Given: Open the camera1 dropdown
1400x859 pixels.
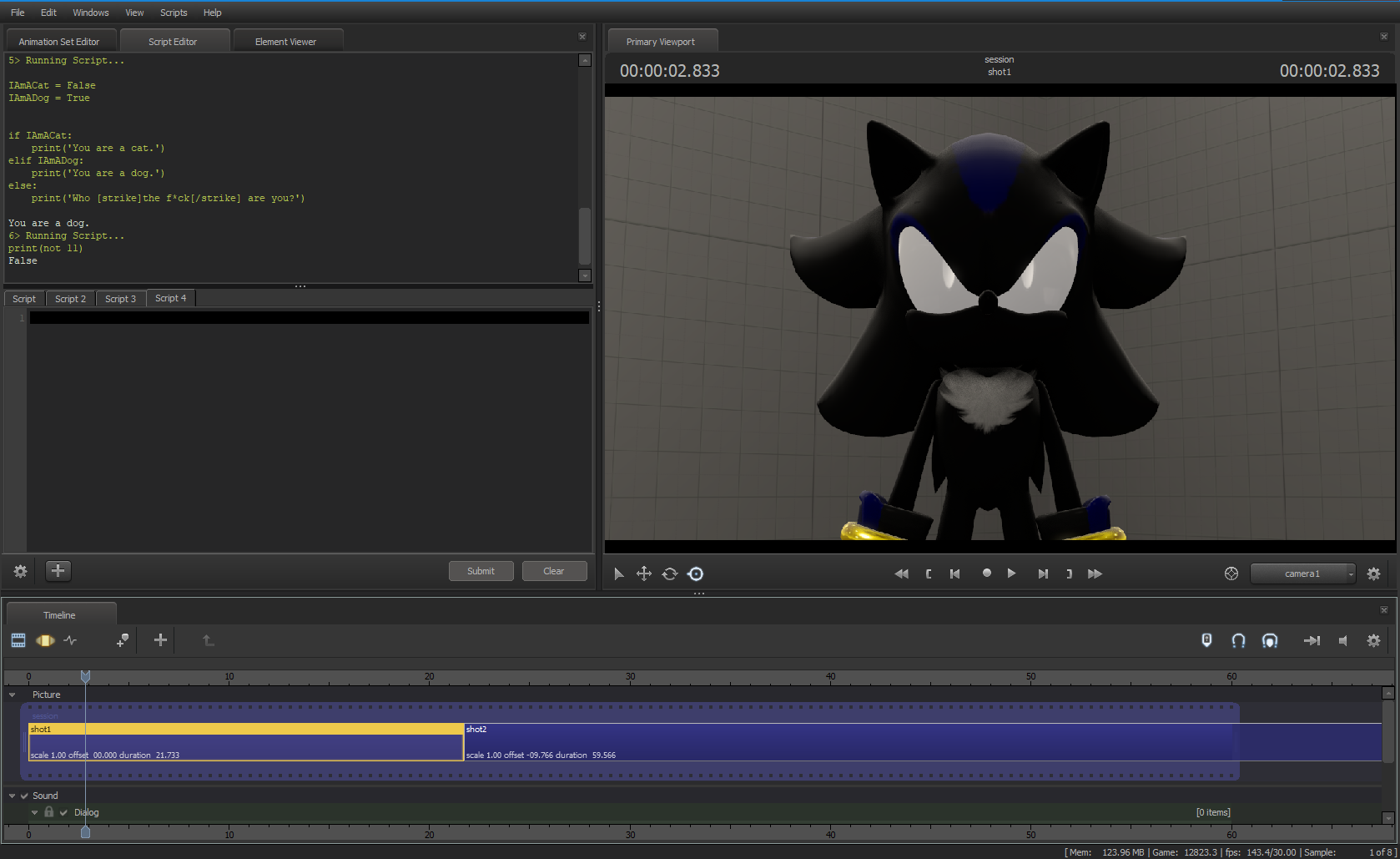Looking at the screenshot, I should point(1302,574).
